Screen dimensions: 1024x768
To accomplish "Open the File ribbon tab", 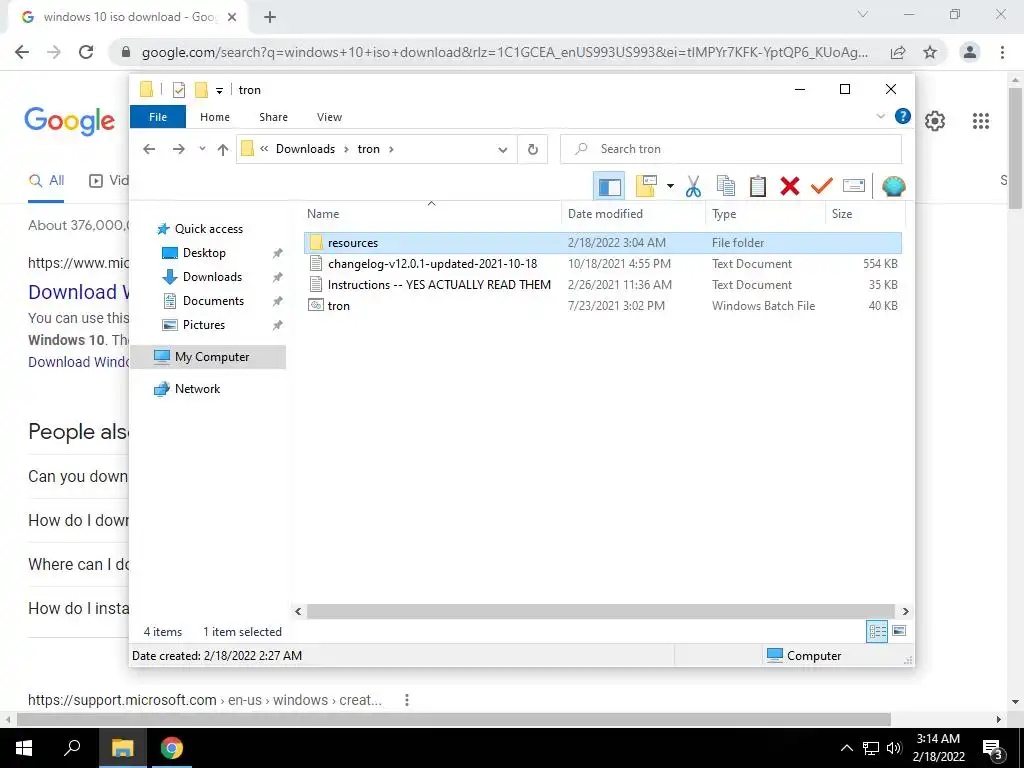I will (158, 117).
